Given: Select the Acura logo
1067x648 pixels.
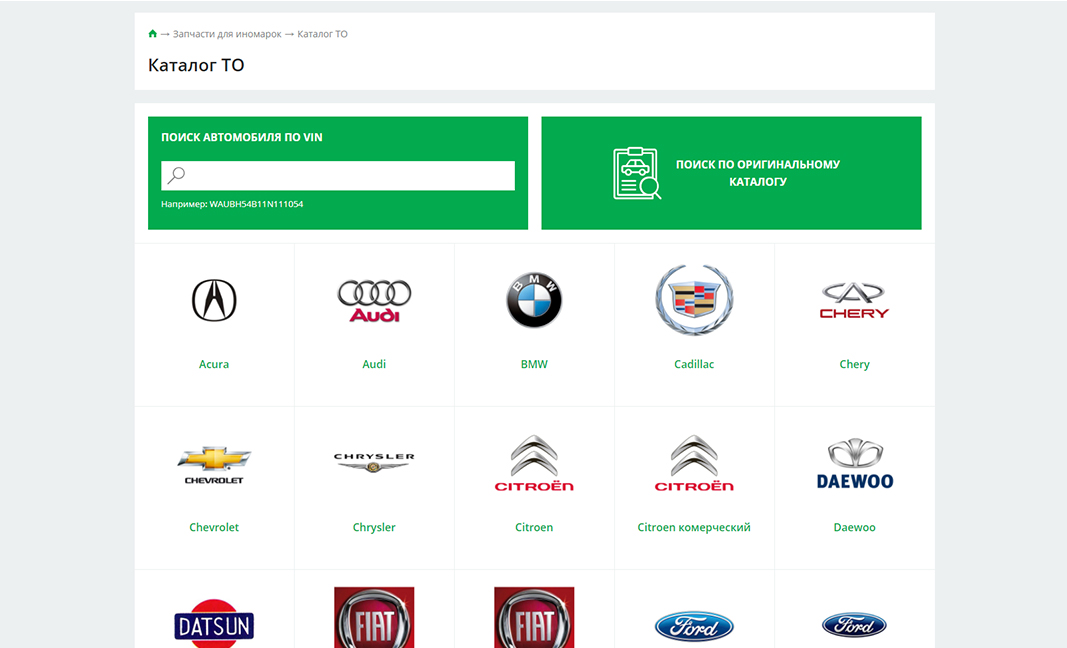Looking at the screenshot, I should click(x=214, y=300).
